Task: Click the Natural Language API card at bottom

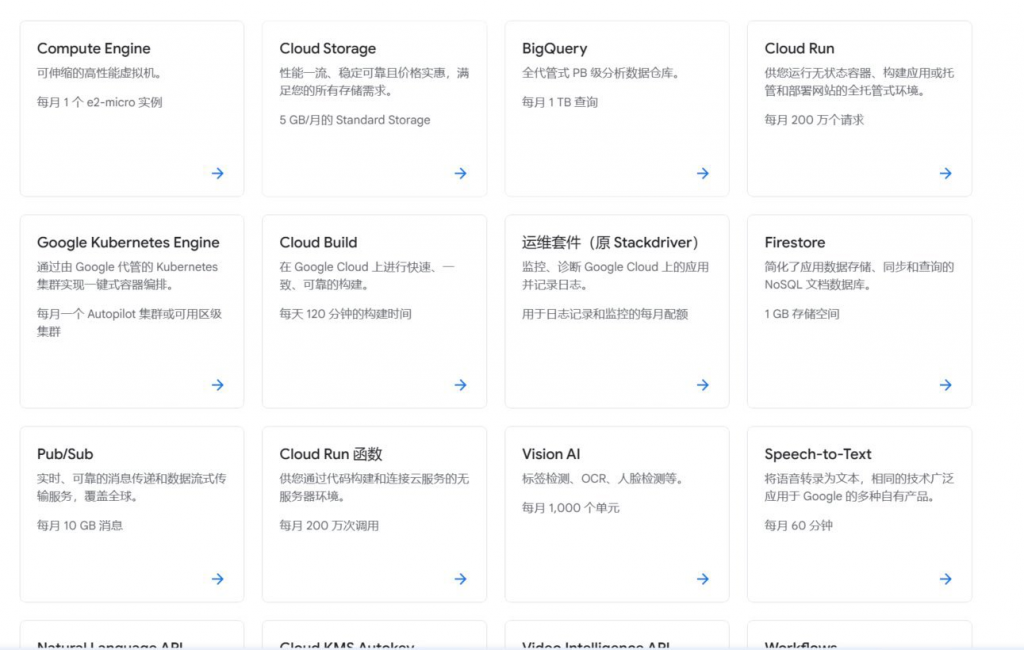Action: 131,638
